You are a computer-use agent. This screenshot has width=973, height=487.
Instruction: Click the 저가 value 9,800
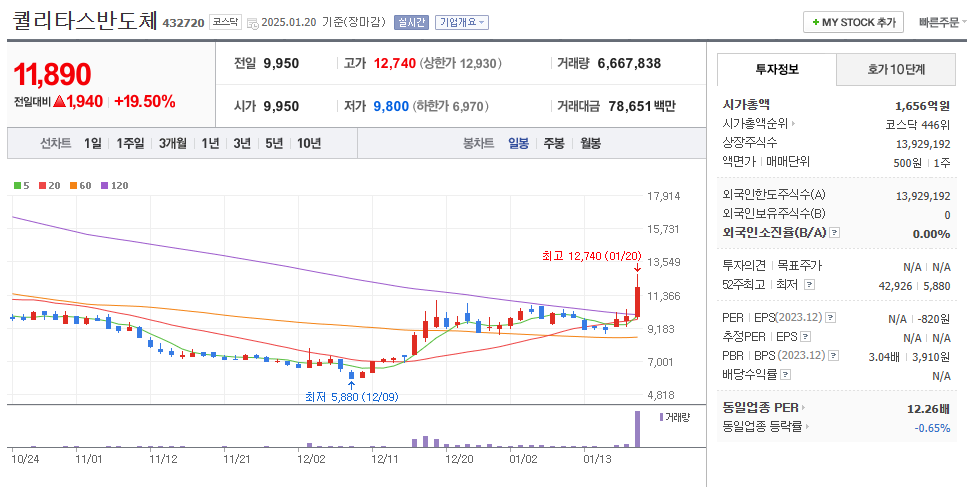tap(391, 106)
